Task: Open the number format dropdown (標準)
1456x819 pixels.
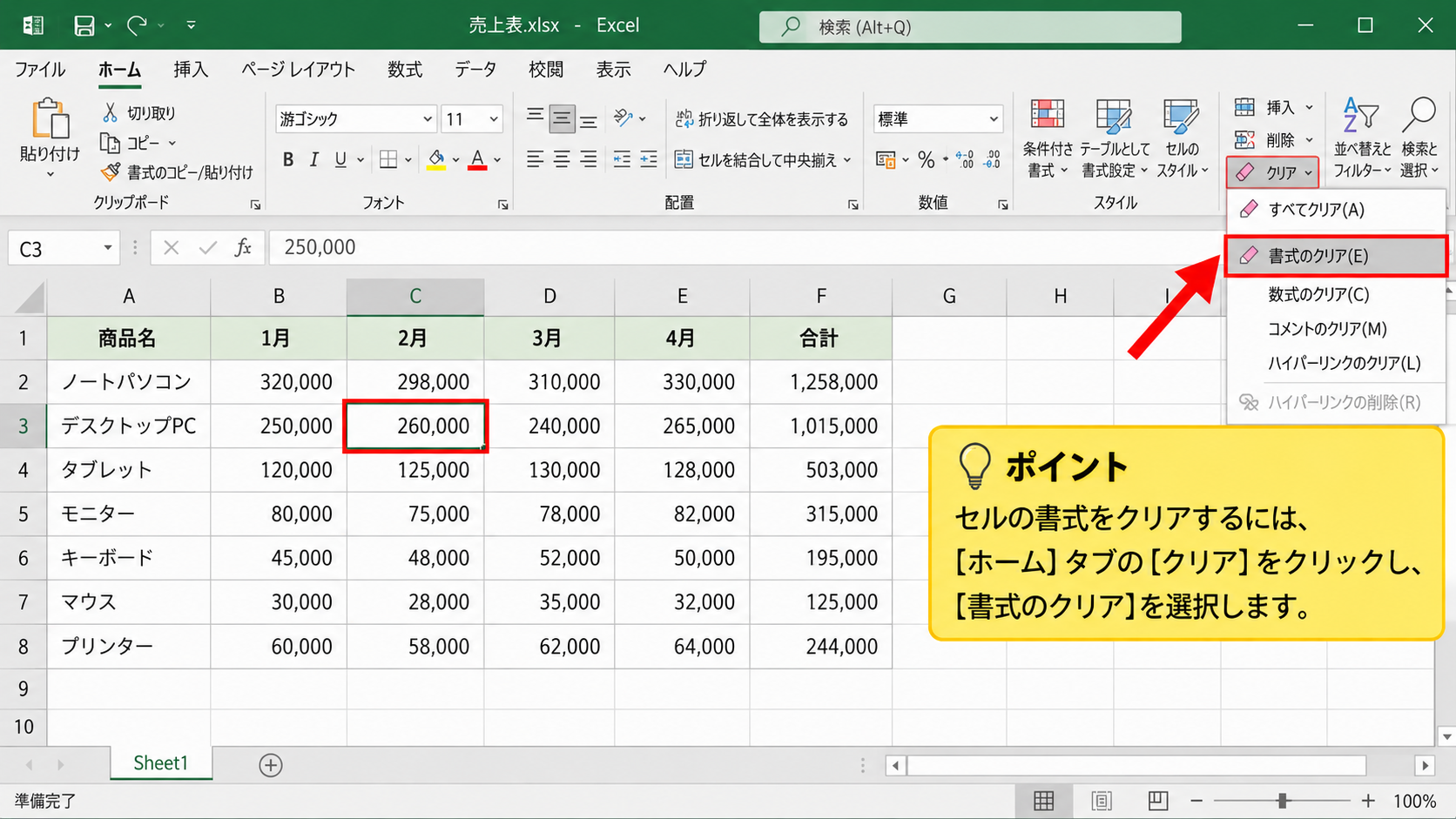Action: tap(994, 119)
